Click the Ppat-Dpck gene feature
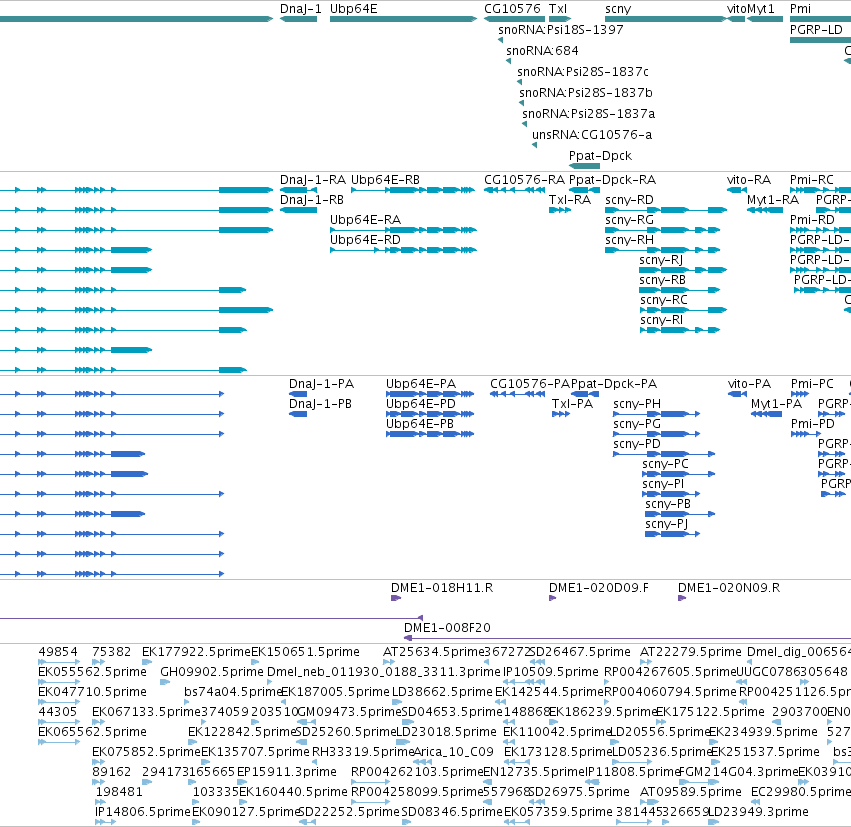This screenshot has width=851, height=827. [x=585, y=166]
